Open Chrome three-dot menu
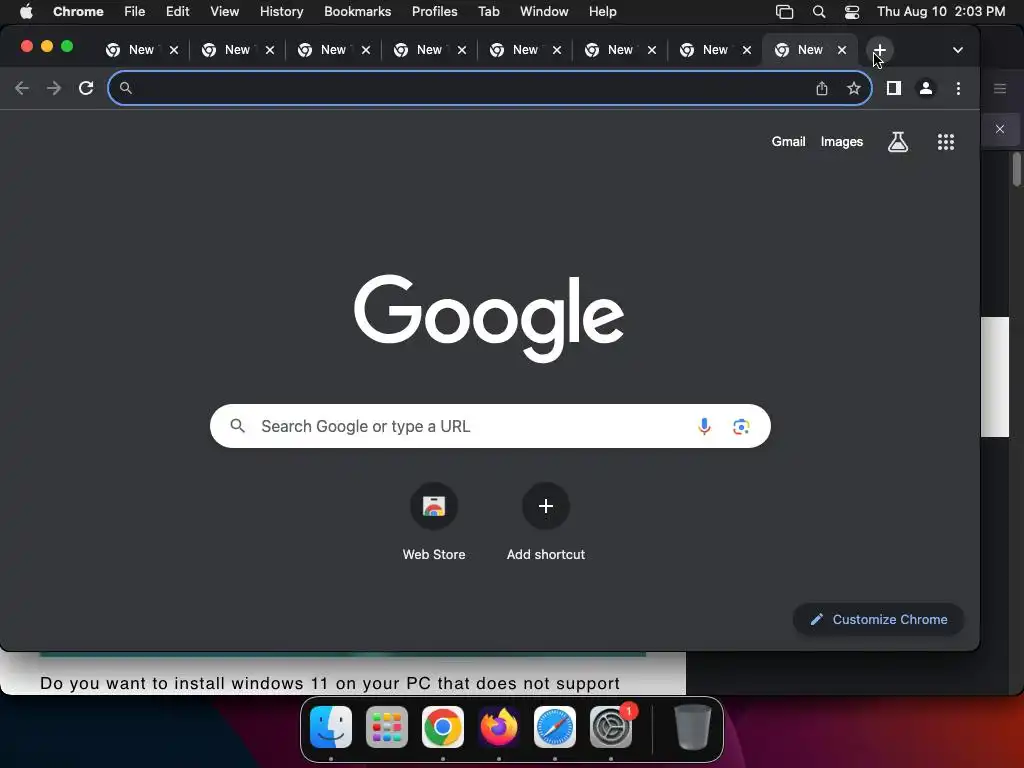Viewport: 1024px width, 768px height. [958, 88]
